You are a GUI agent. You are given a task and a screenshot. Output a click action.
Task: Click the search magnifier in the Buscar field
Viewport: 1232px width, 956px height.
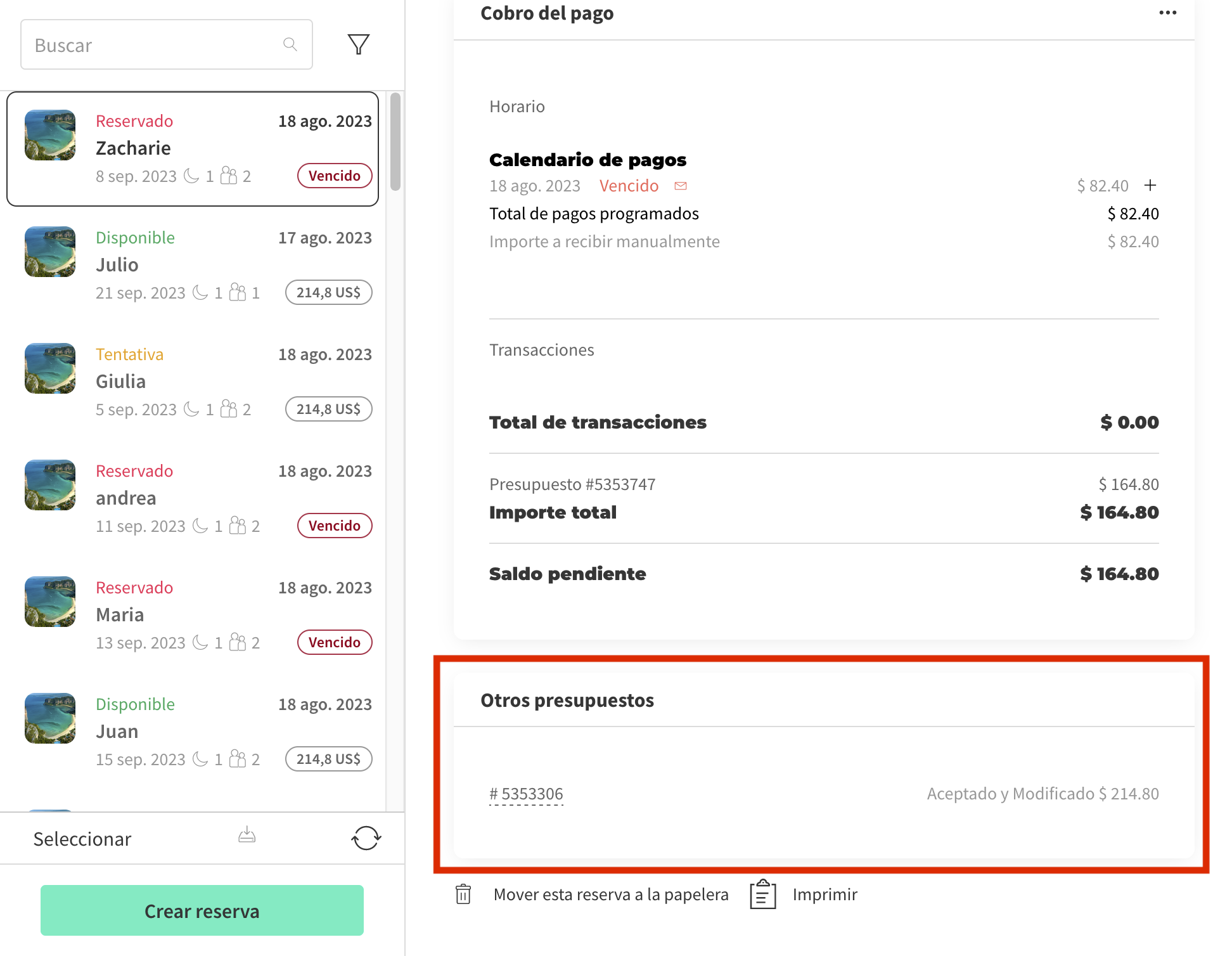[290, 44]
